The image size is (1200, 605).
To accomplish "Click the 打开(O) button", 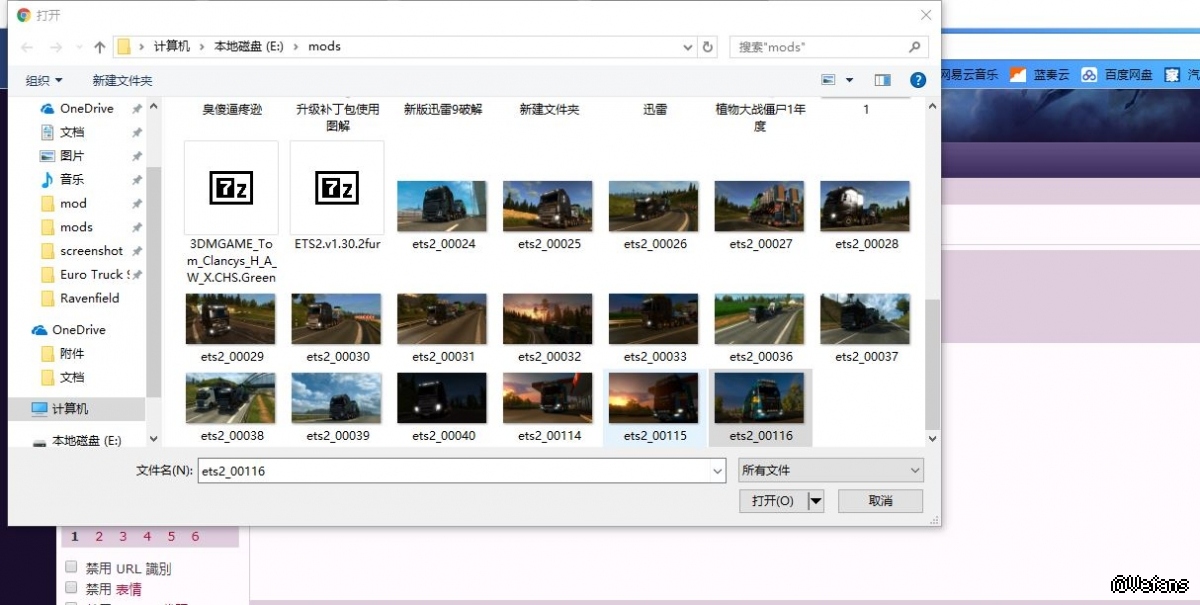I will coord(773,501).
